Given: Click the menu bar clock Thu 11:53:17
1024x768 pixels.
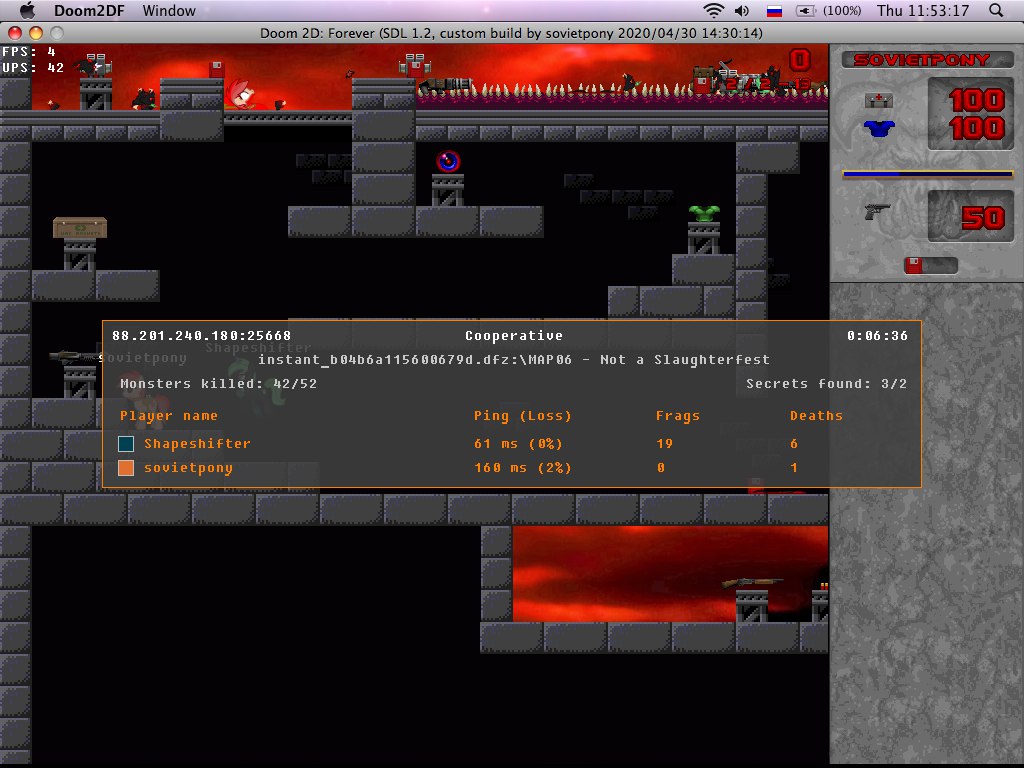Looking at the screenshot, I should pyautogui.click(x=923, y=10).
